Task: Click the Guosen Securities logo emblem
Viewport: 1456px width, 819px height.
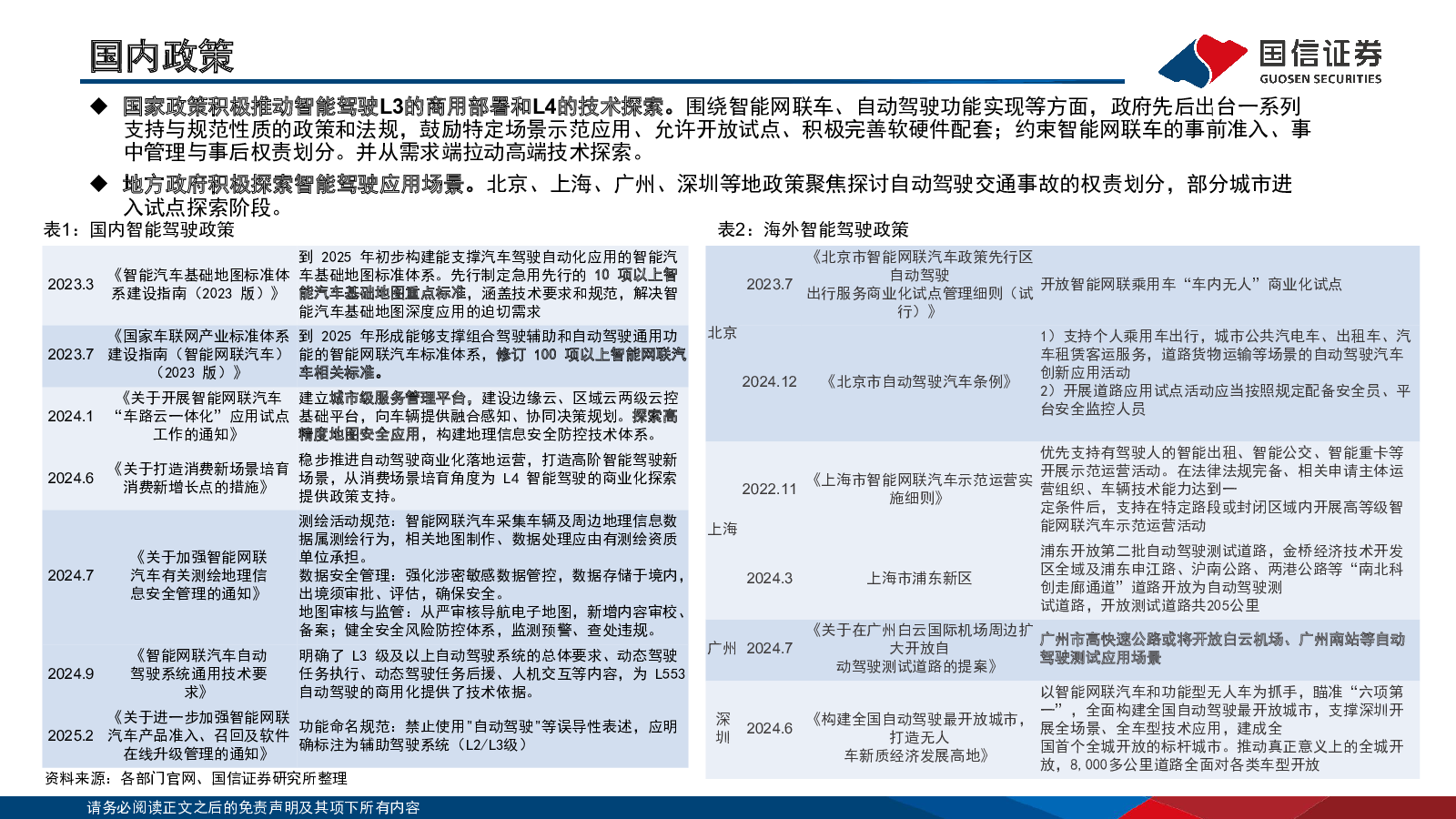Action: [1202, 60]
